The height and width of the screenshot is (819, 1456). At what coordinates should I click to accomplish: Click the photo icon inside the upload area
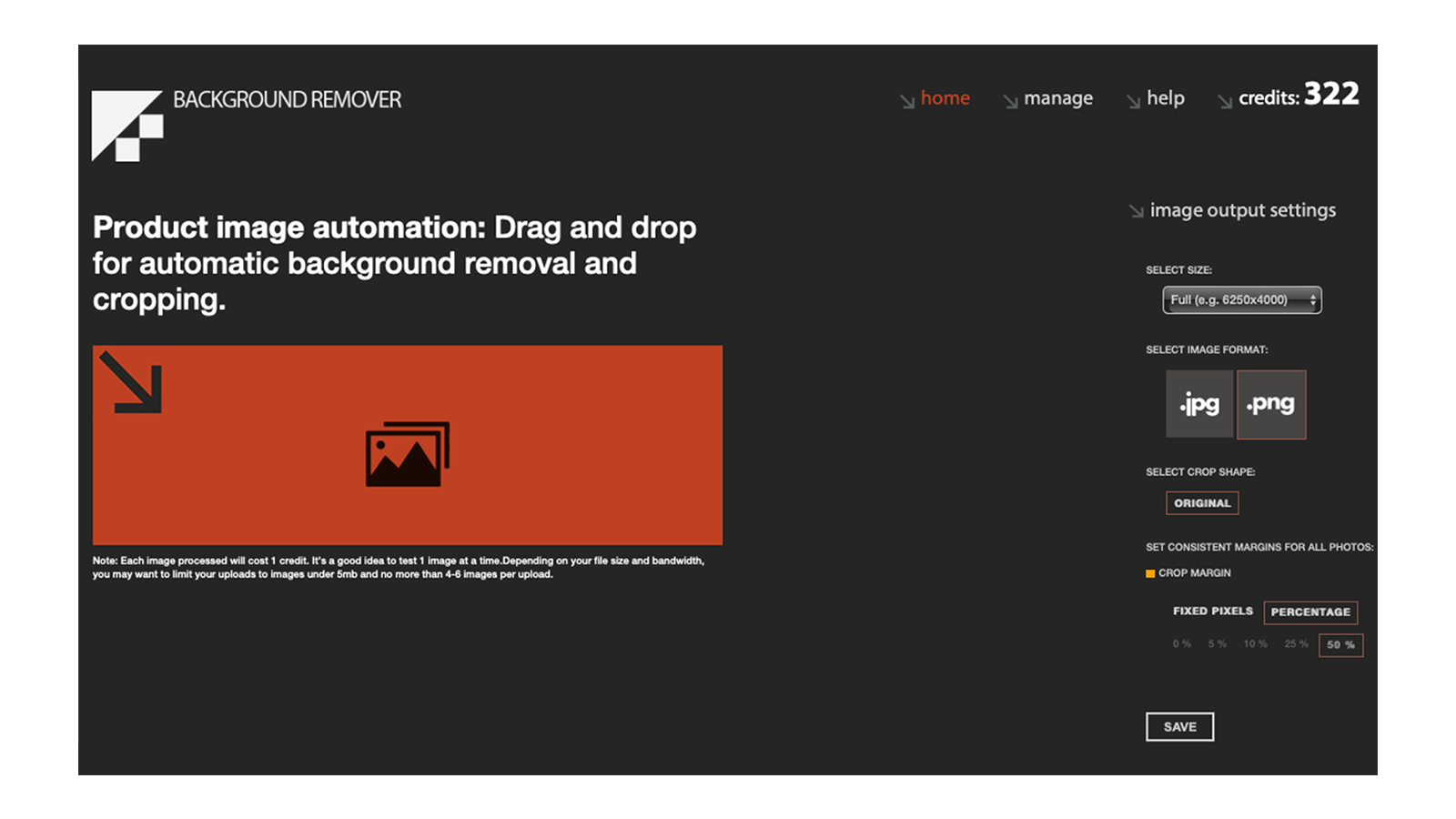click(x=407, y=452)
